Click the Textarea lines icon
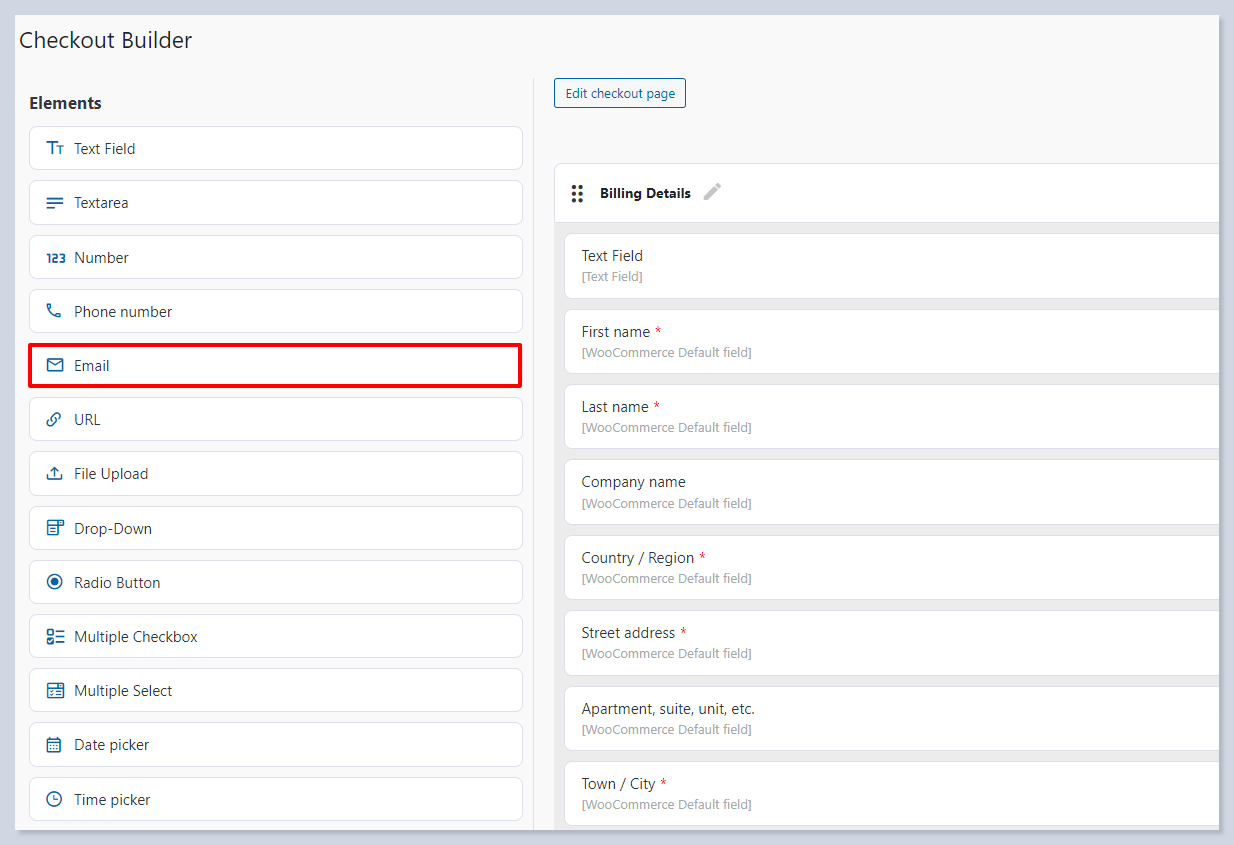This screenshot has height=845, width=1234. coord(55,203)
